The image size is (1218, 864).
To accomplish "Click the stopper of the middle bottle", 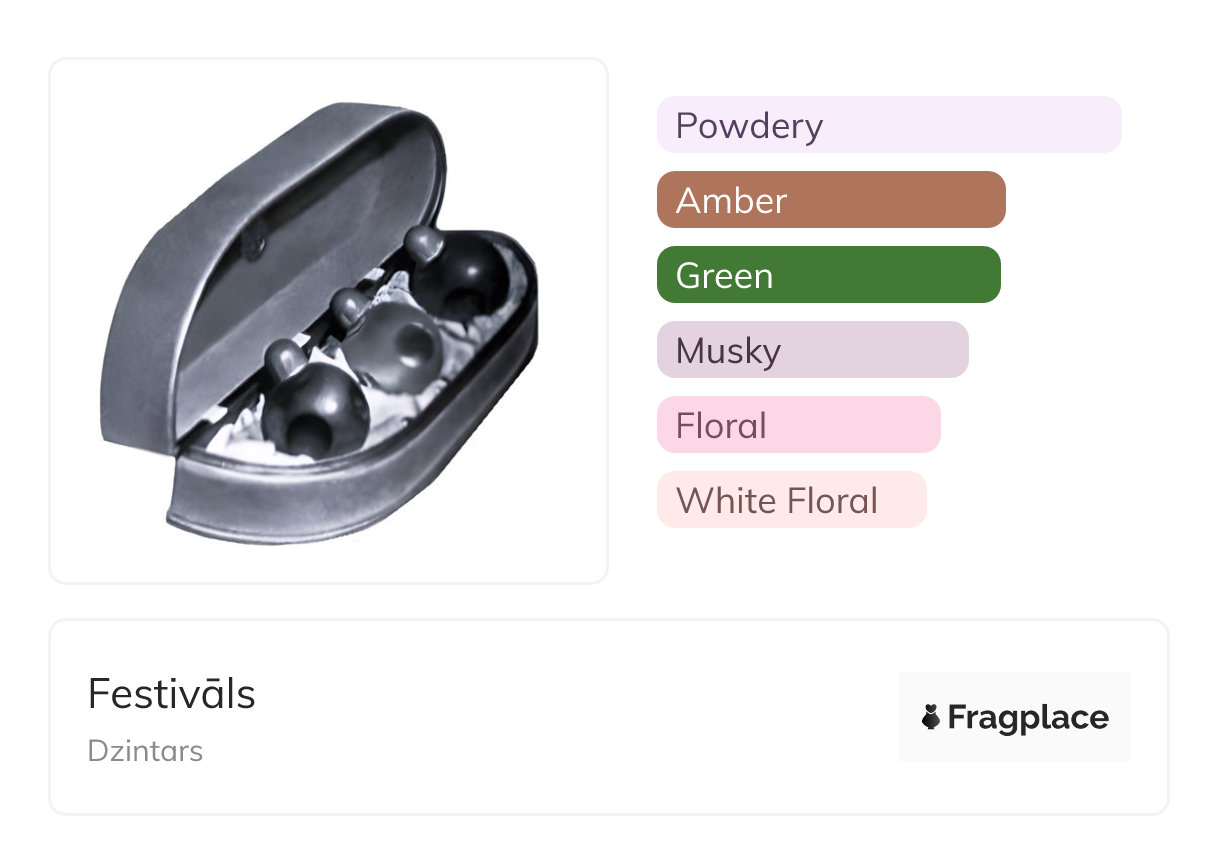I will pyautogui.click(x=350, y=303).
